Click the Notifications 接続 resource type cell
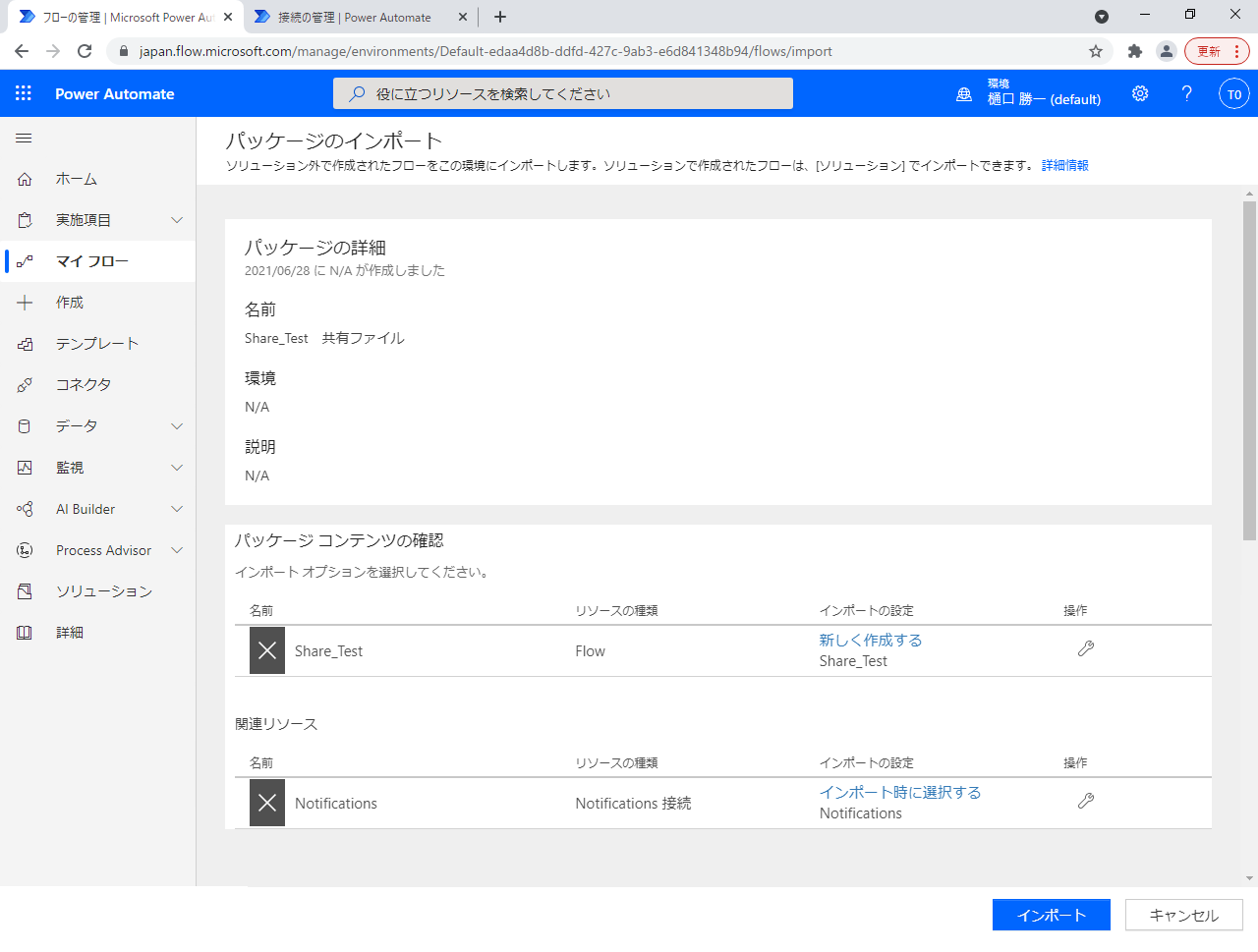The image size is (1258, 952). click(633, 804)
